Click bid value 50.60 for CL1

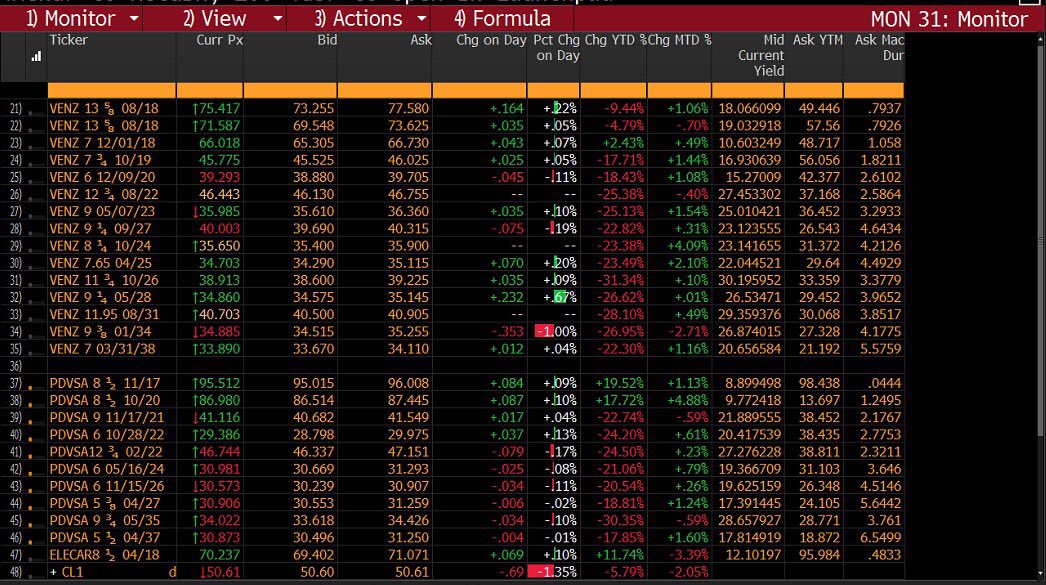[x=317, y=572]
